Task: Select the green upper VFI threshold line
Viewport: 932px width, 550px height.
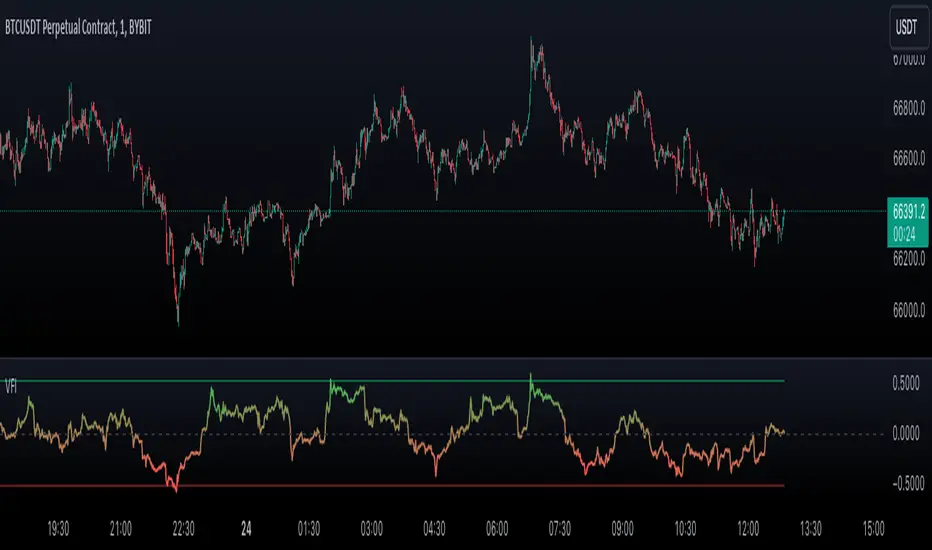Action: click(x=650, y=381)
